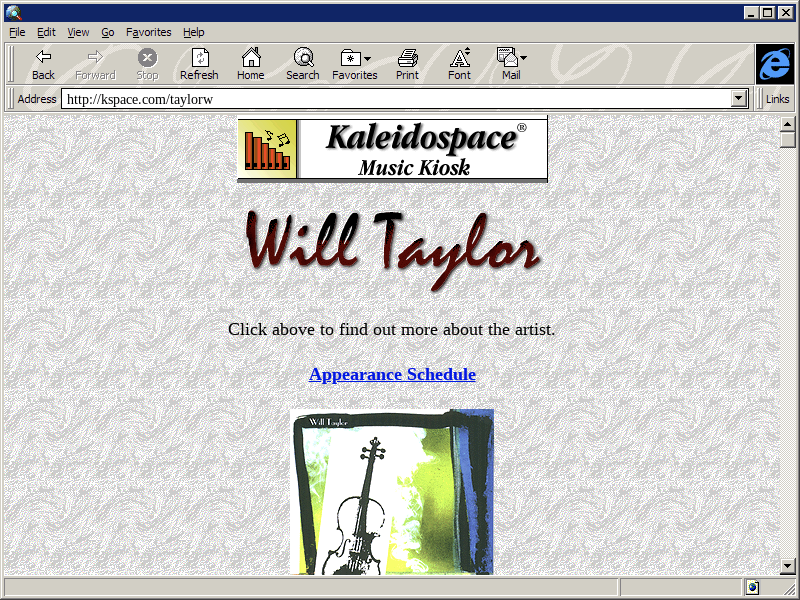Click the scroll down arrow of scrollbar

coord(788,566)
